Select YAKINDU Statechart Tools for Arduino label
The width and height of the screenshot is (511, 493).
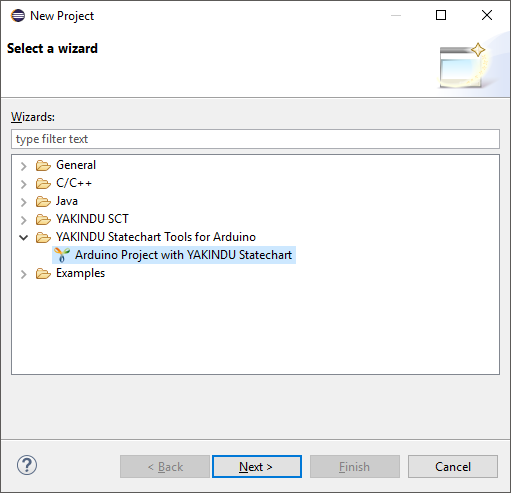pos(156,237)
